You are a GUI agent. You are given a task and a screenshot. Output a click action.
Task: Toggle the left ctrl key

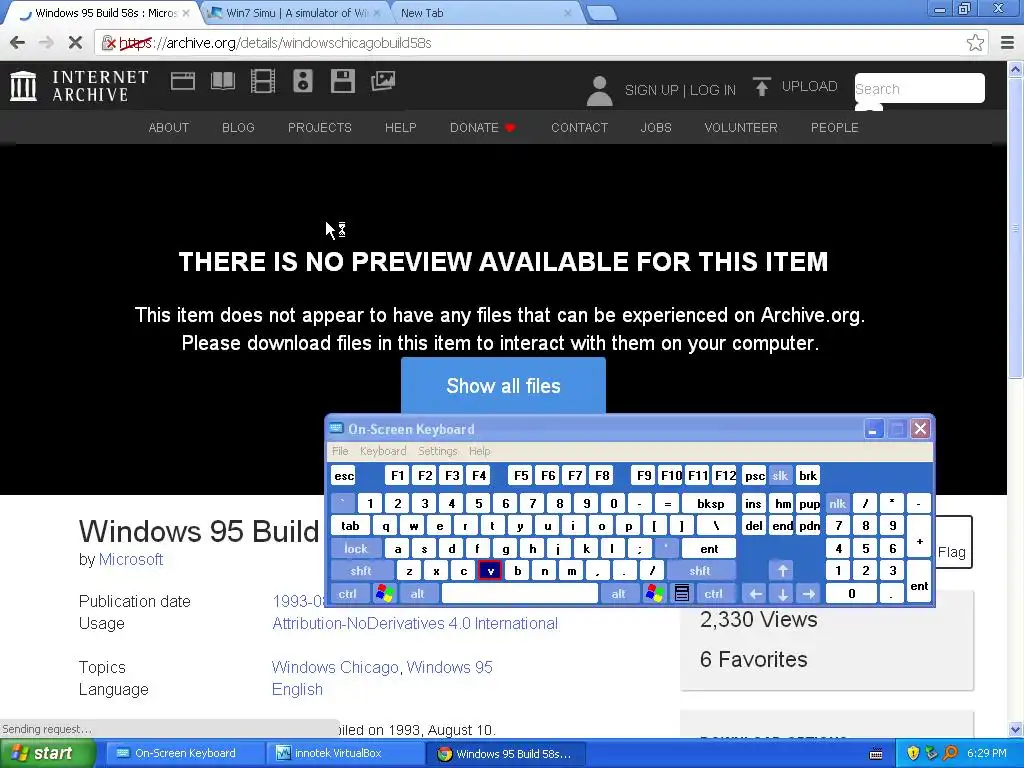347,594
